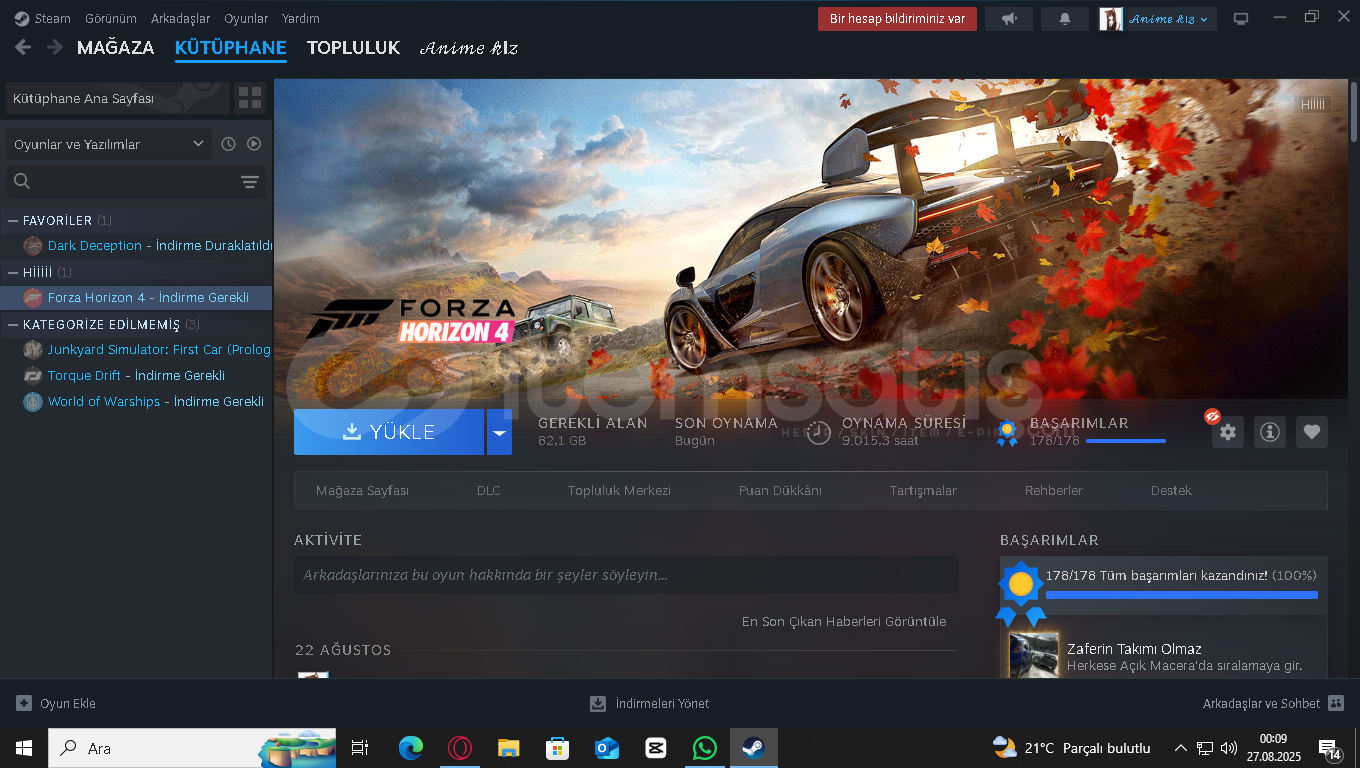Select Forza Horizon 4 in the list
This screenshot has height=768, width=1360.
point(136,298)
